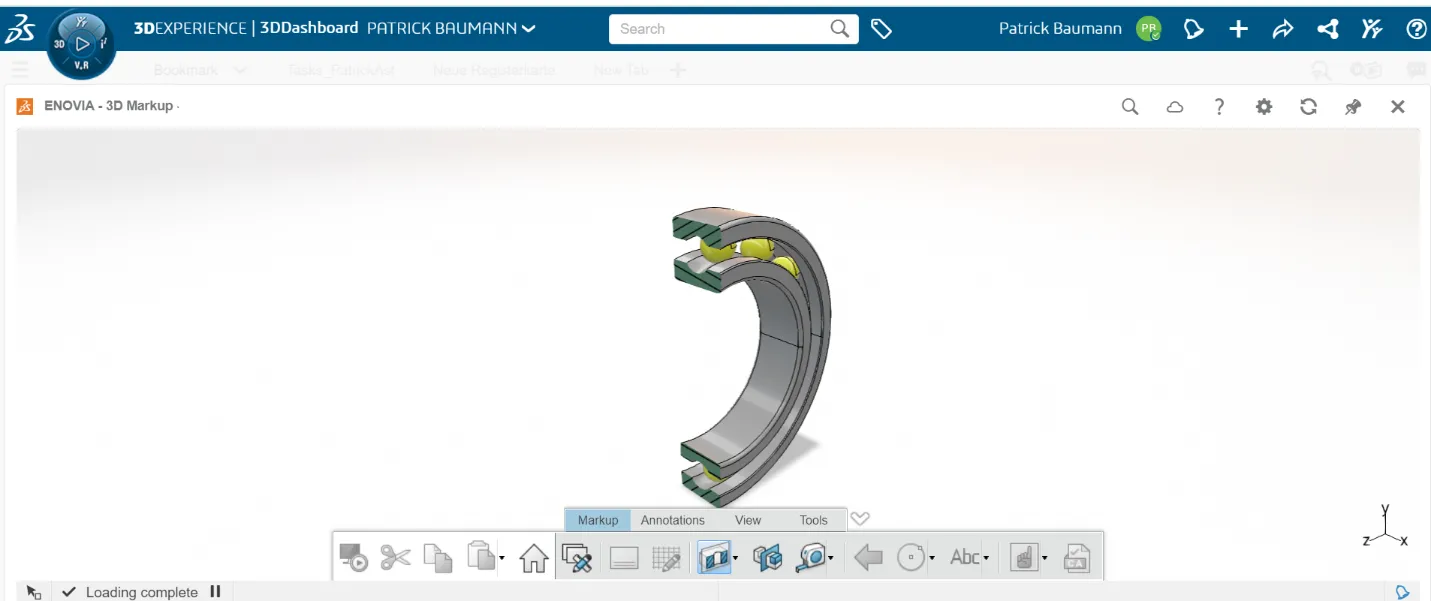Screen dimensions: 1431x601
Task: Pause loading with the pause toggle
Action: pyautogui.click(x=215, y=591)
